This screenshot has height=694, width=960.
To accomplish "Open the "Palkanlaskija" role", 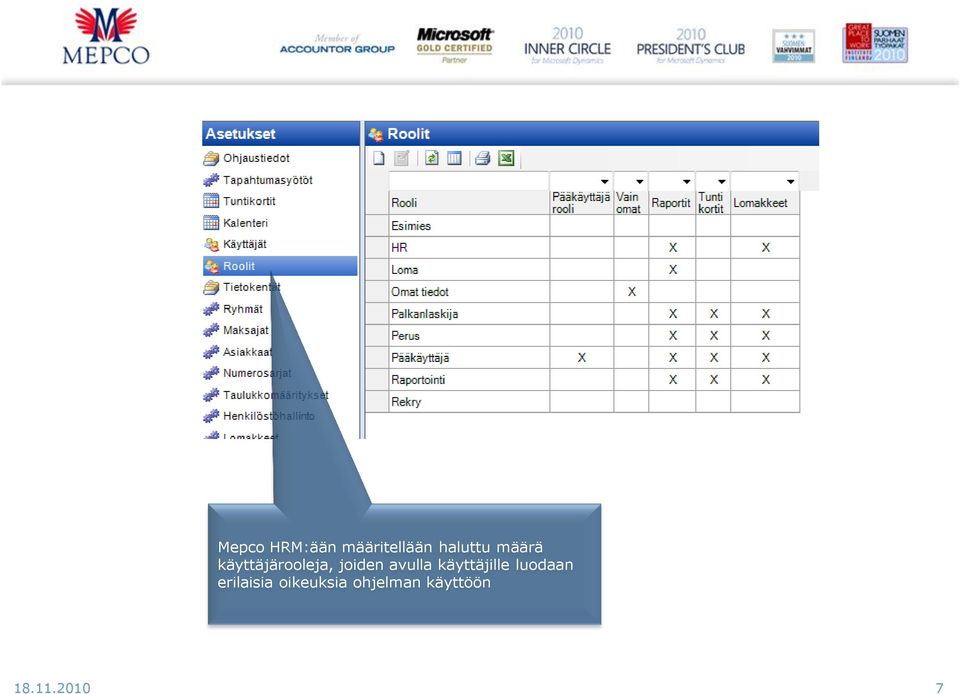I will coord(424,314).
